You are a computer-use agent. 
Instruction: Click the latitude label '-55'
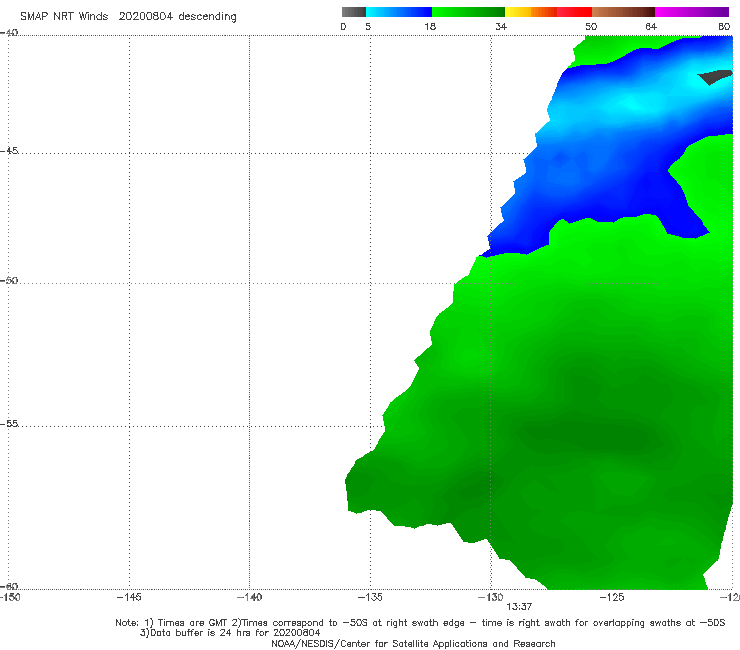[9, 423]
